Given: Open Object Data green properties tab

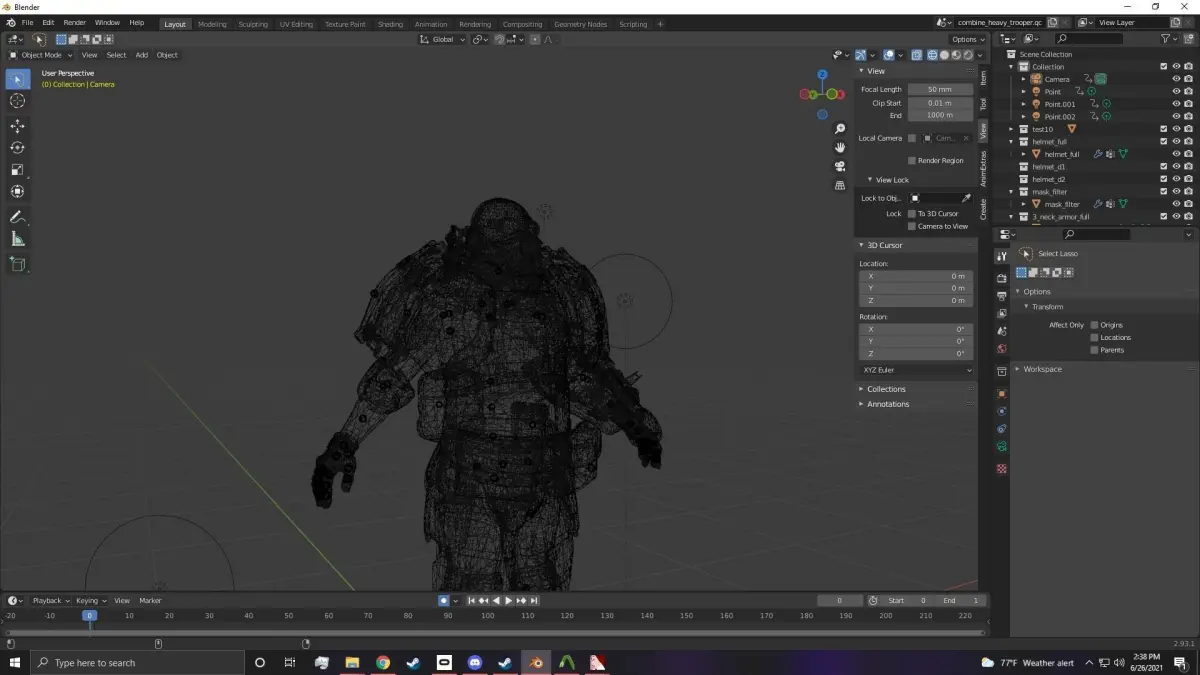Looking at the screenshot, I should (1002, 446).
